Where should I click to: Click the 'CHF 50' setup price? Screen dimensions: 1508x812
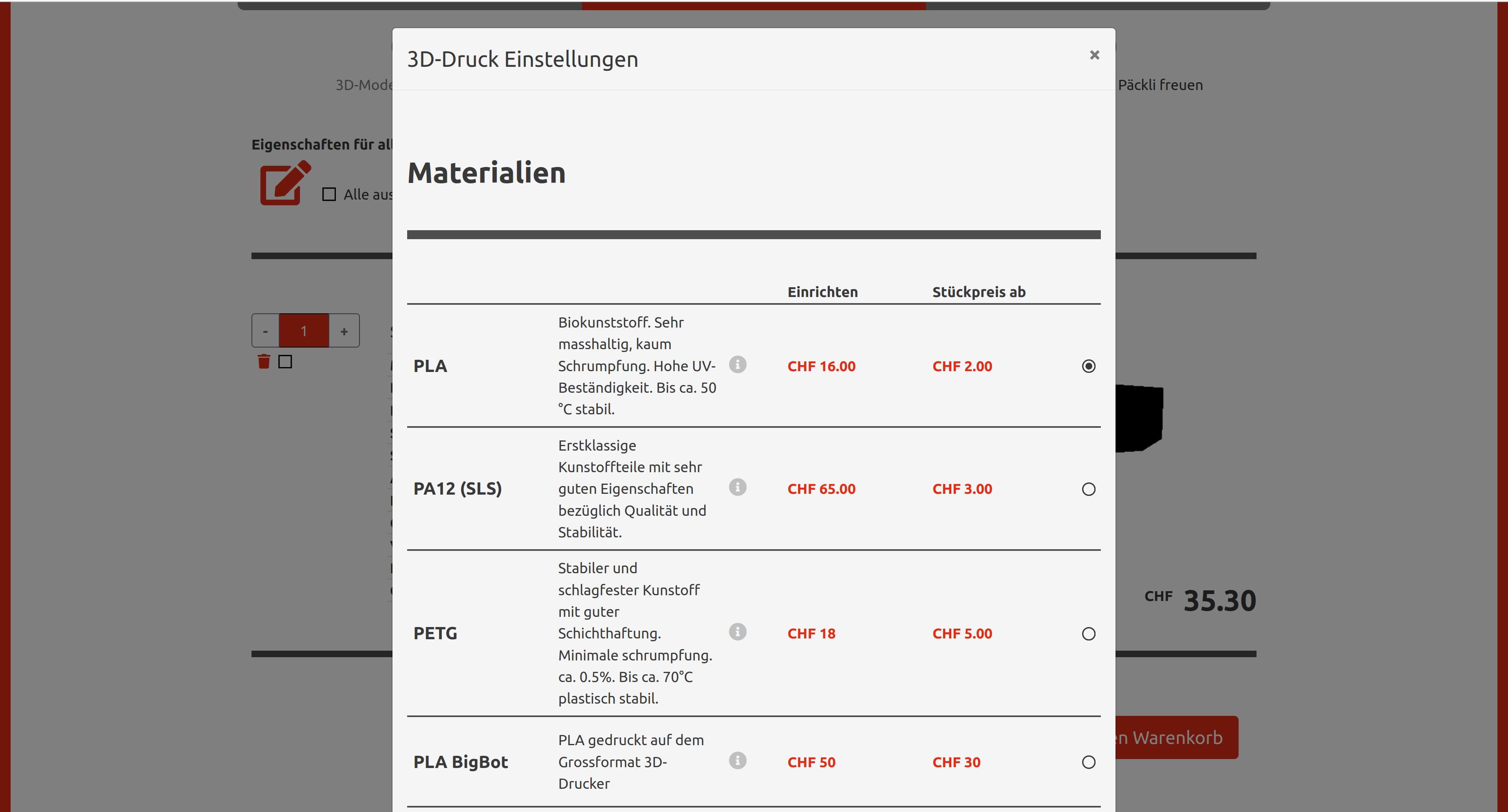(x=811, y=762)
